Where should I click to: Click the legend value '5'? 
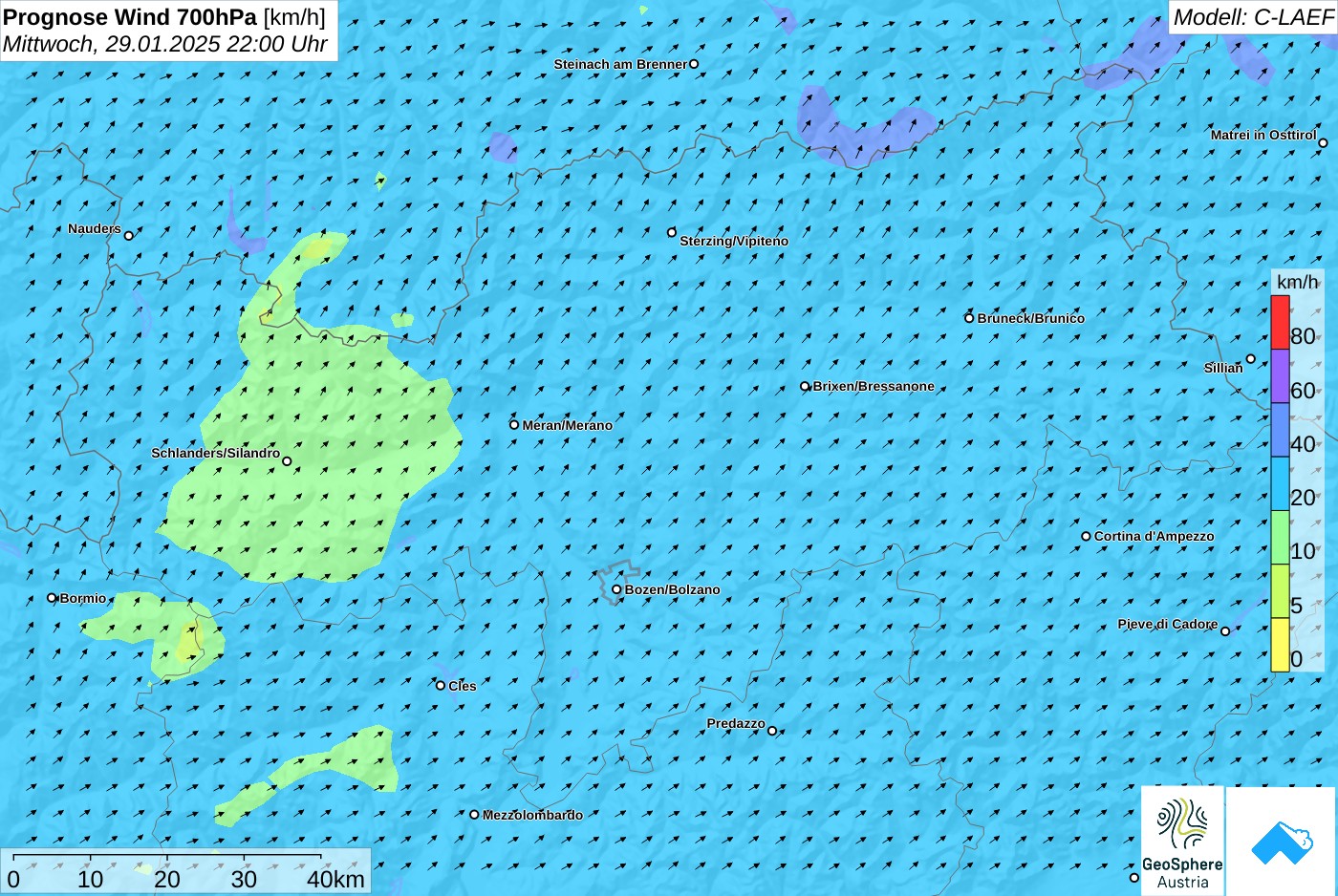(1296, 605)
